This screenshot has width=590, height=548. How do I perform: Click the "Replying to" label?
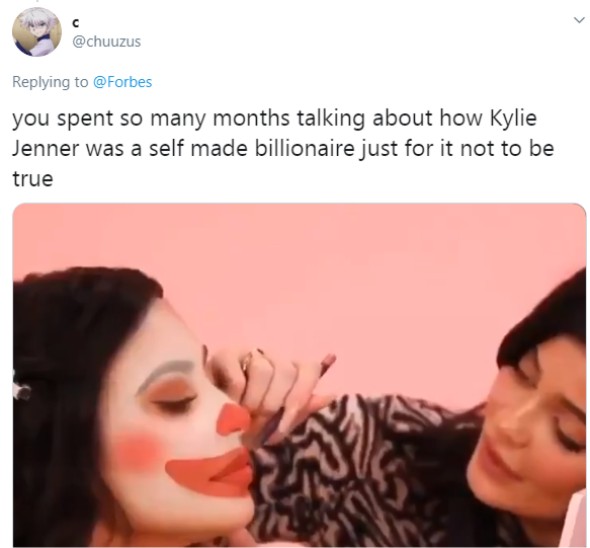point(50,82)
